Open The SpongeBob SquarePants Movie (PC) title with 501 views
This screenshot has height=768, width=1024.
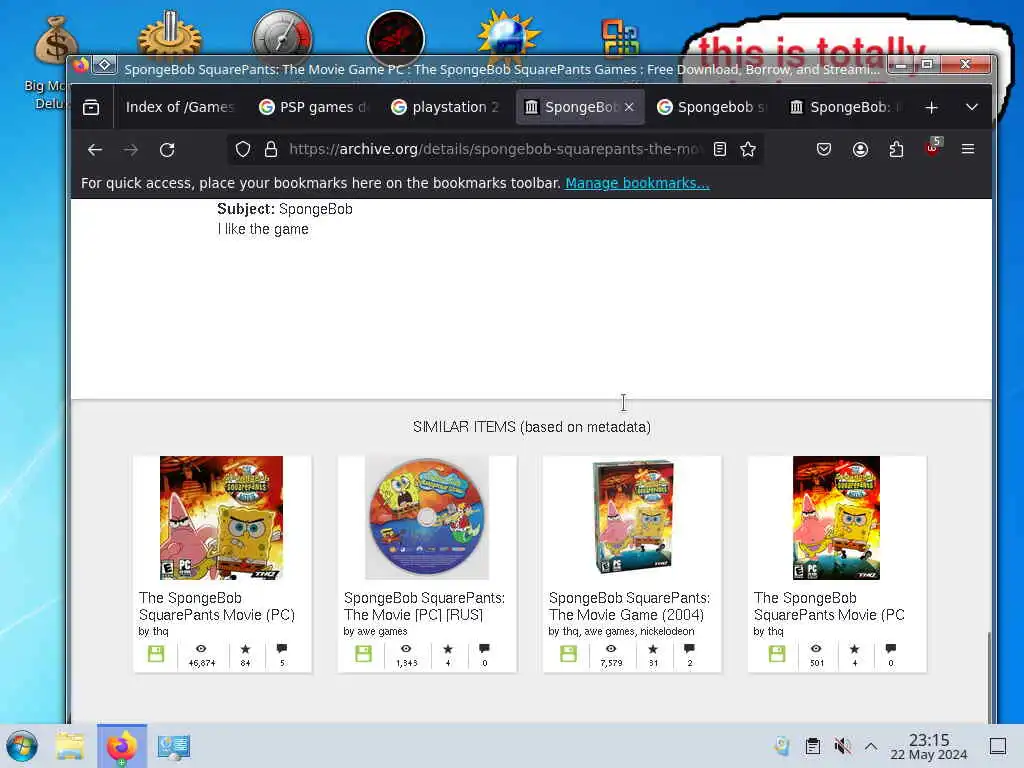click(829, 606)
